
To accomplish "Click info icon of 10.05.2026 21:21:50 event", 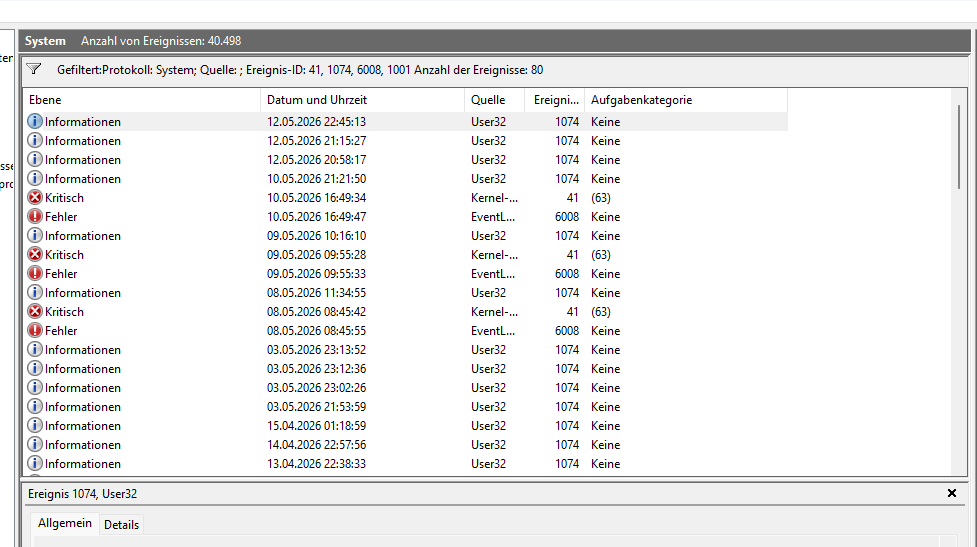I will click(x=35, y=179).
